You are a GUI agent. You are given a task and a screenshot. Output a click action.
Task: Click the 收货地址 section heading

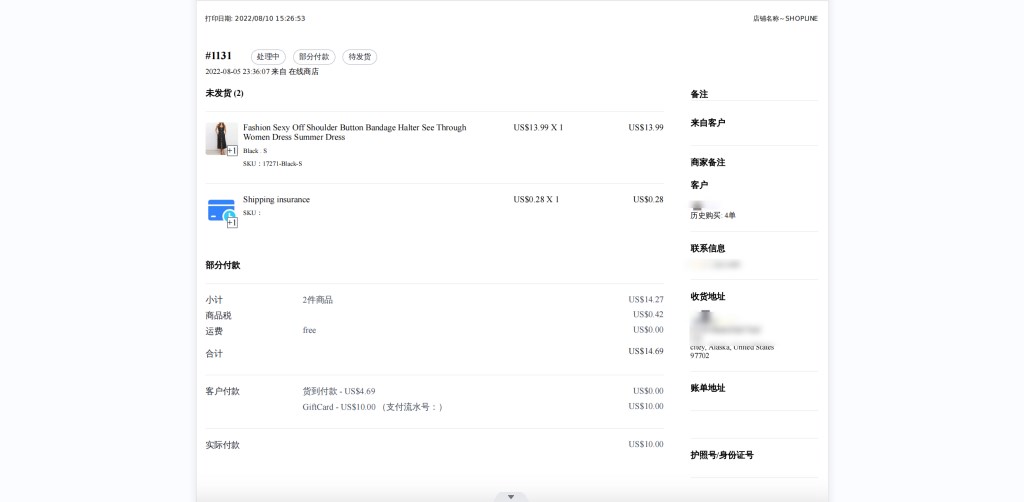click(x=707, y=296)
